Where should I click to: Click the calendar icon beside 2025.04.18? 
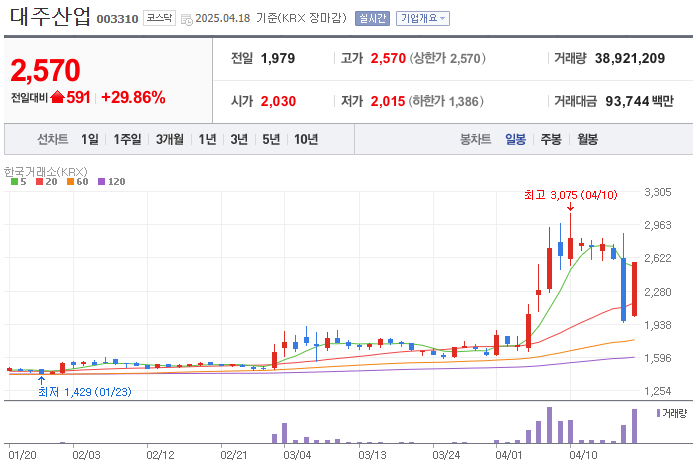(187, 19)
